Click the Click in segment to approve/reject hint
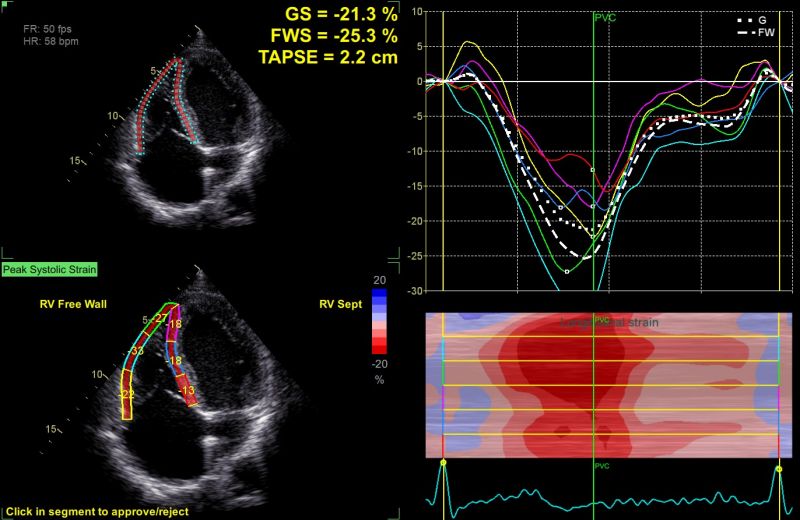The height and width of the screenshot is (520, 800). coord(97,512)
